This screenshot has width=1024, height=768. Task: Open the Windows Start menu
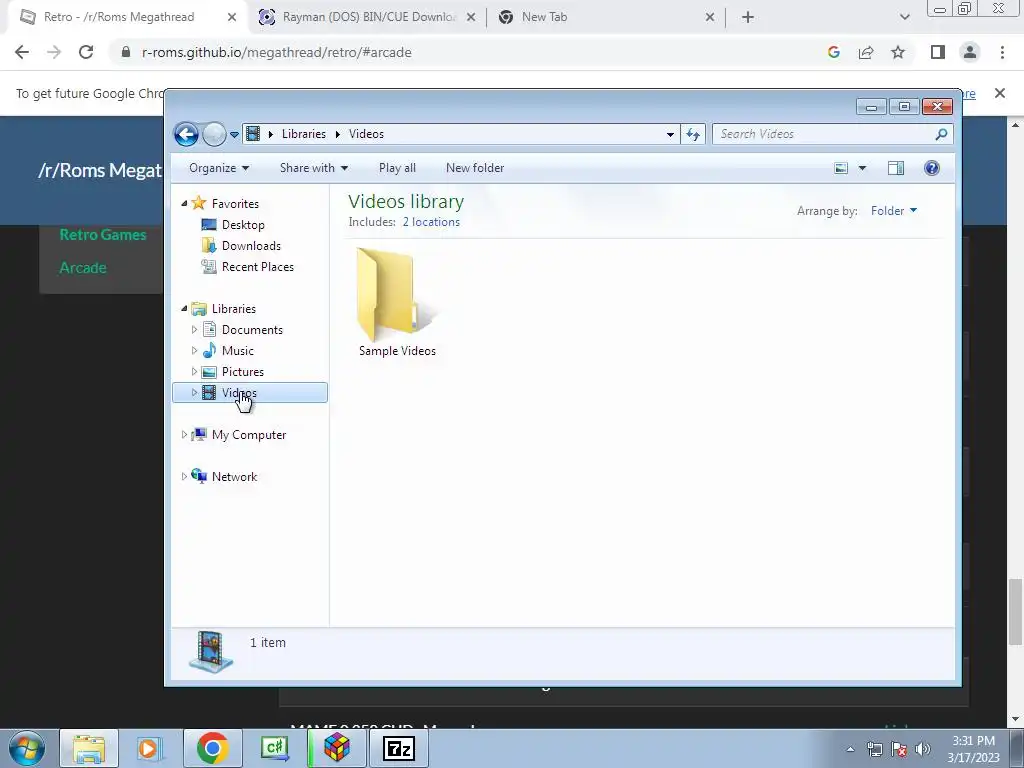click(x=27, y=748)
